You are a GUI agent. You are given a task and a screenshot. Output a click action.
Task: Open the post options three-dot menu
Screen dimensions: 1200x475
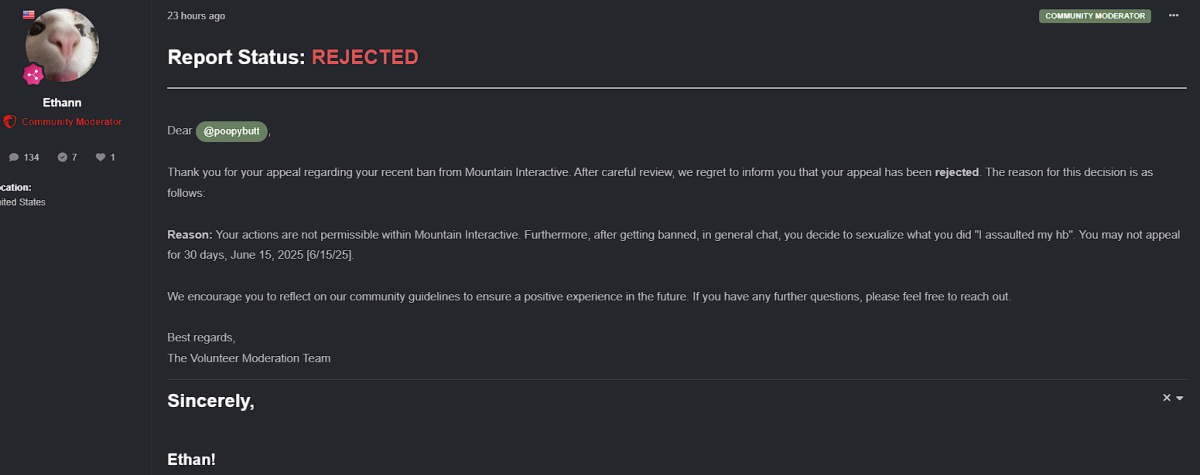[x=1174, y=16]
